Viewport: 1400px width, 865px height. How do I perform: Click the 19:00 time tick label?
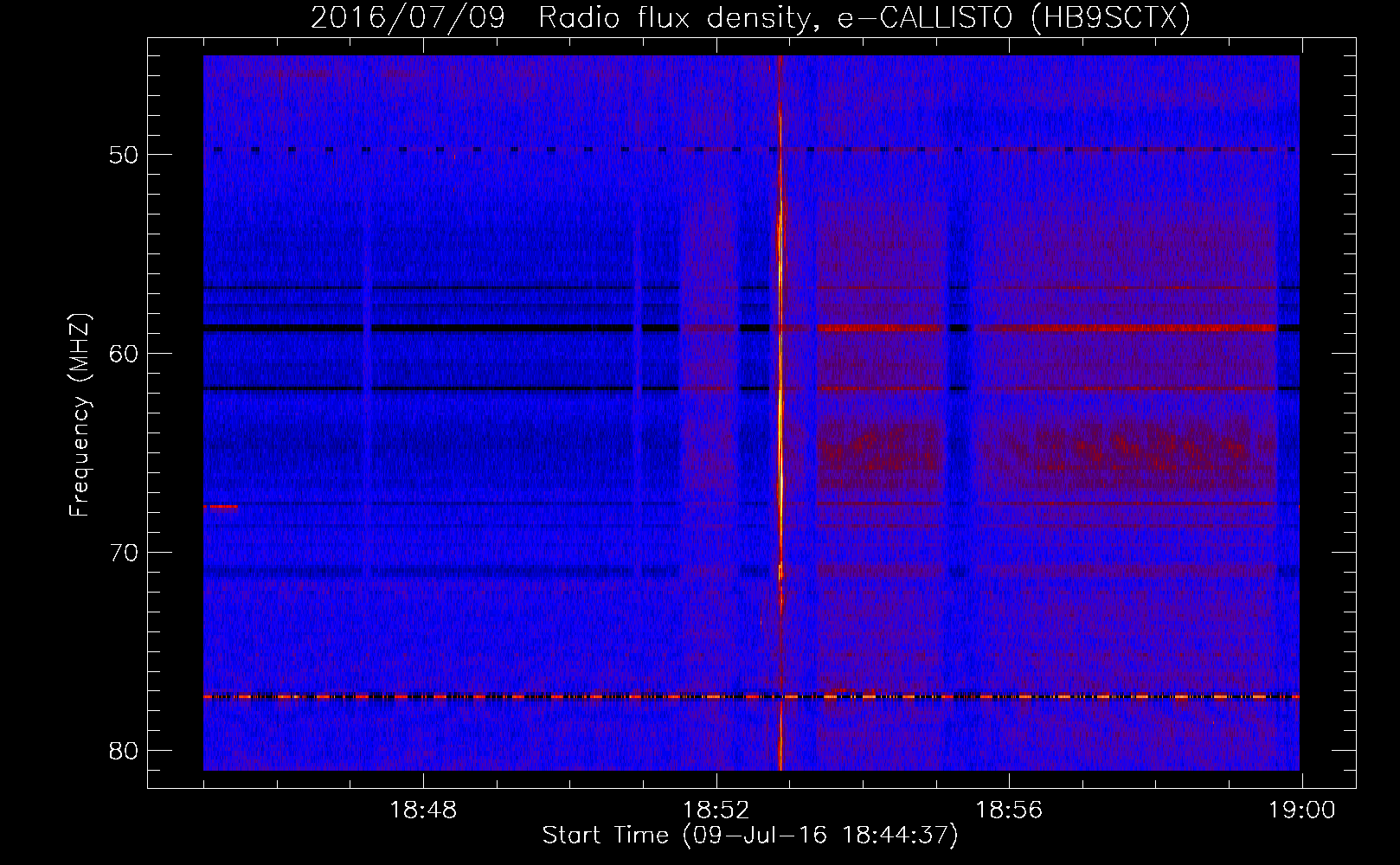(1301, 811)
